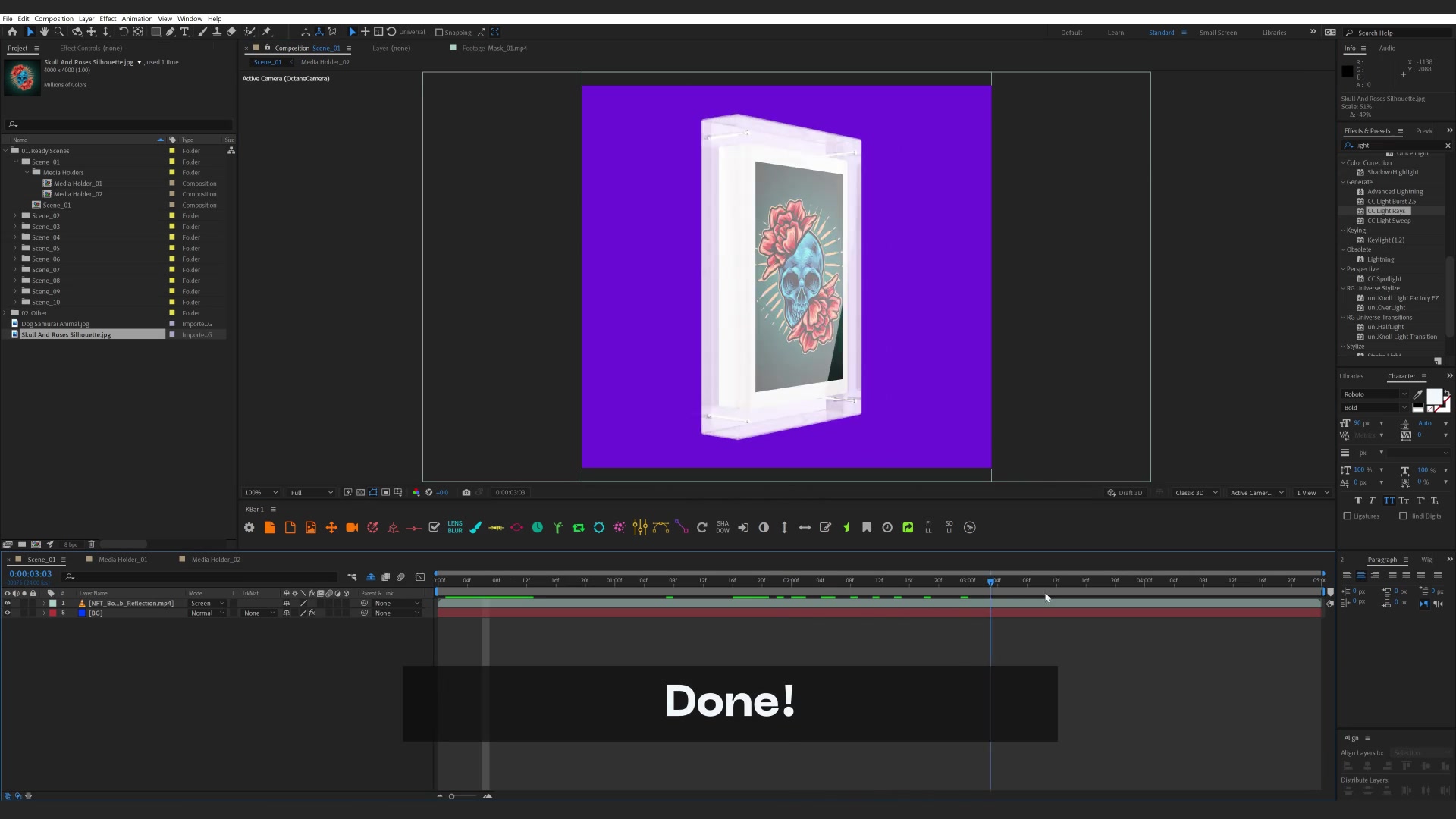Click the Home icon in toolbar
Image resolution: width=1456 pixels, height=819 pixels.
[12, 32]
